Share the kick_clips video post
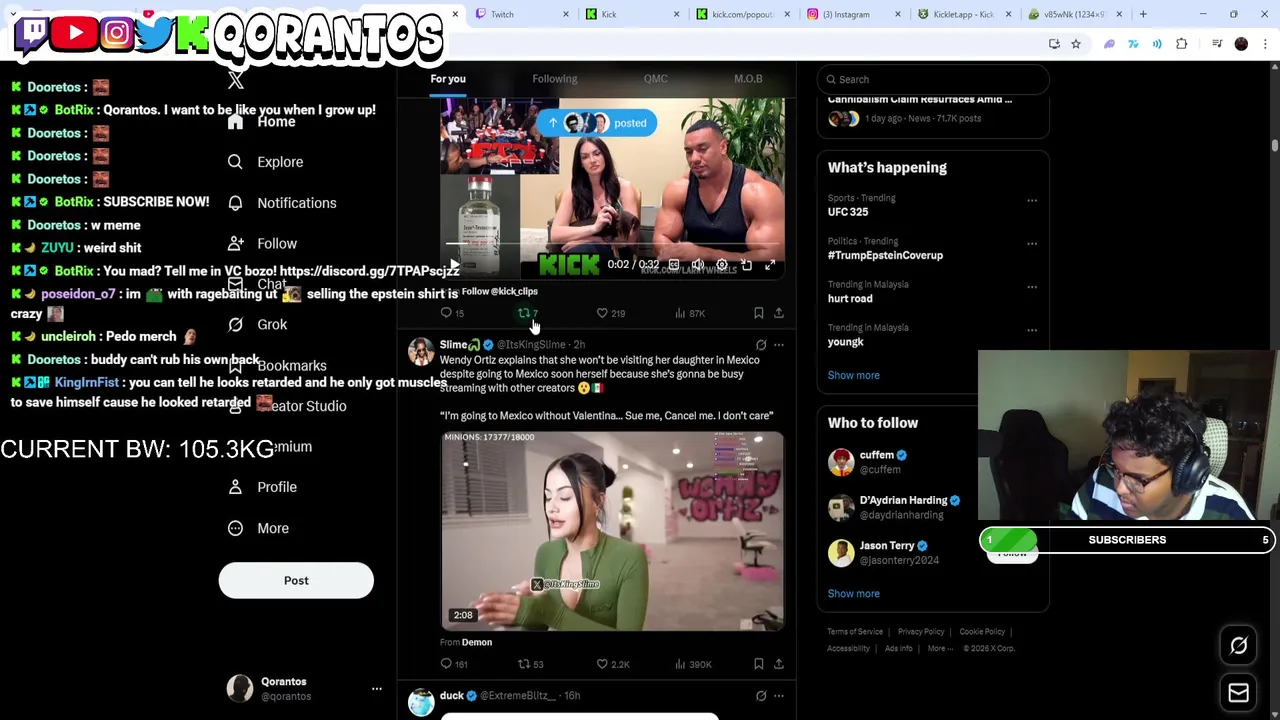The height and width of the screenshot is (720, 1280). tap(779, 313)
